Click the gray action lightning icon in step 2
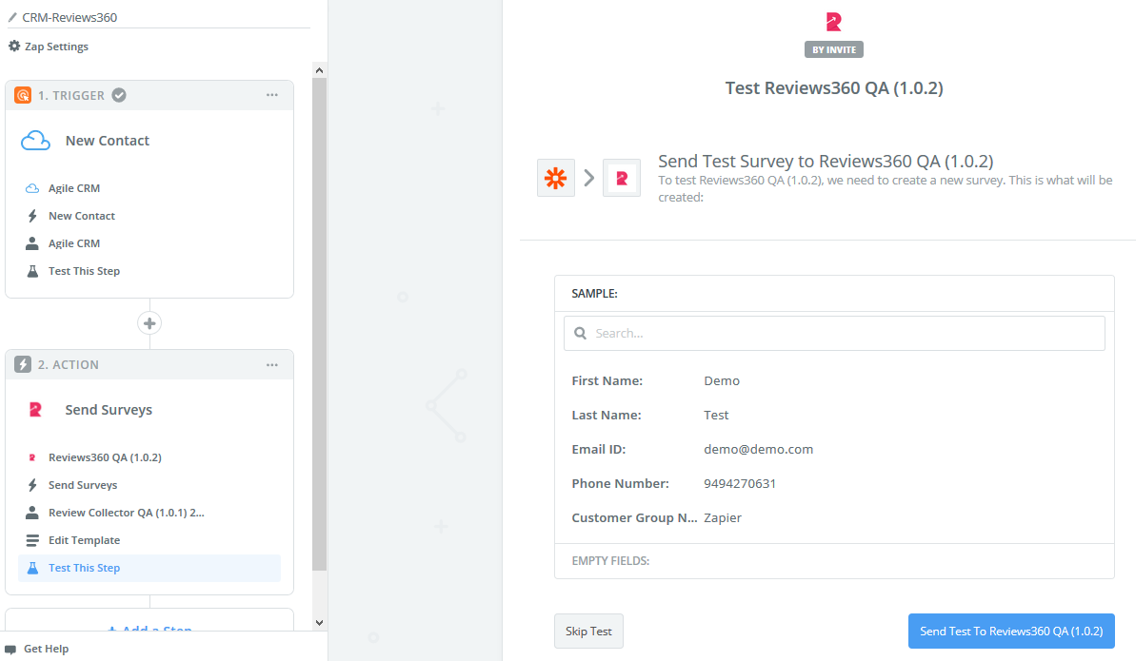1136x665 pixels. [x=23, y=364]
